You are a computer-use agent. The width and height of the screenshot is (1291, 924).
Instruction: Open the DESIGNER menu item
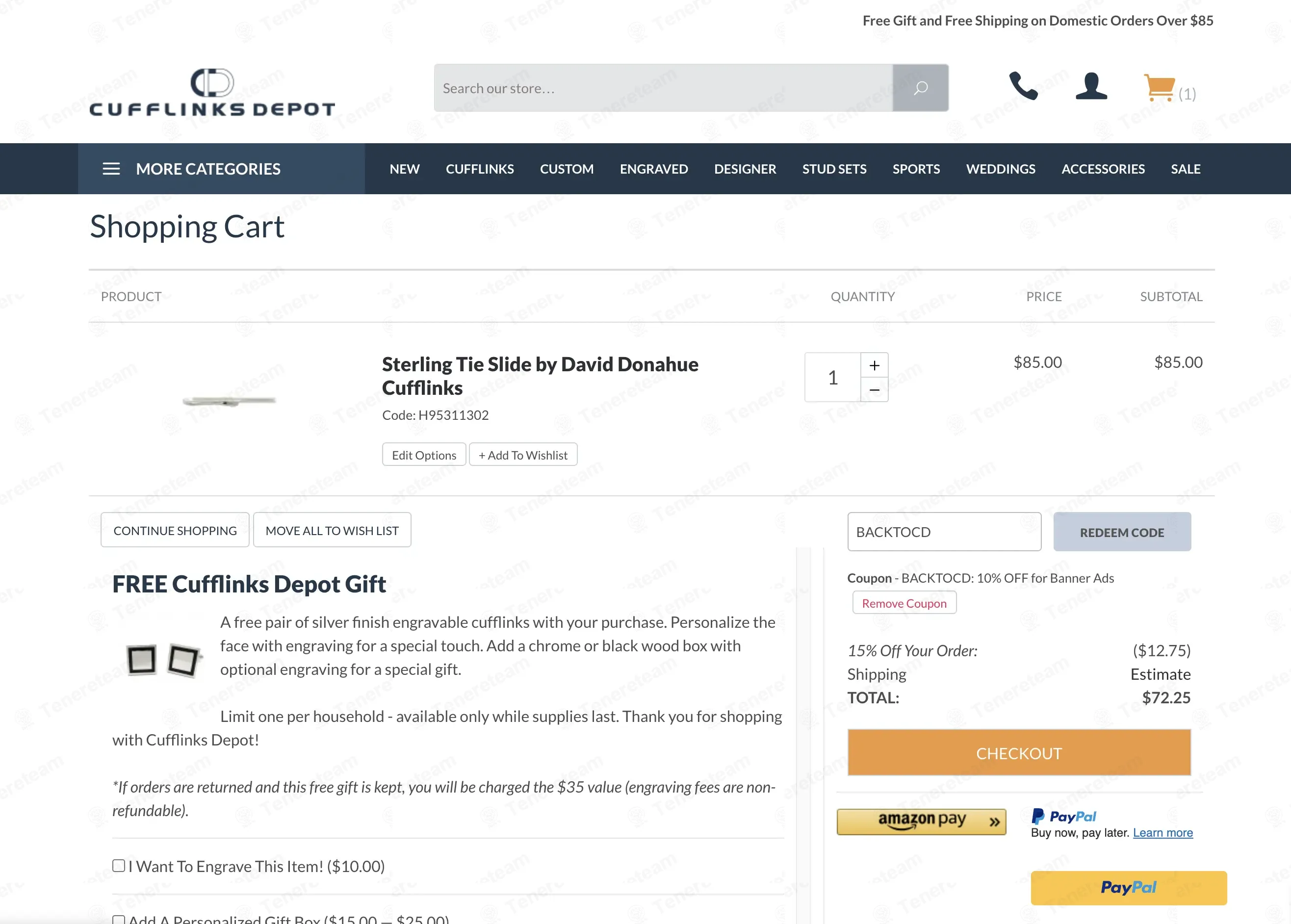745,169
